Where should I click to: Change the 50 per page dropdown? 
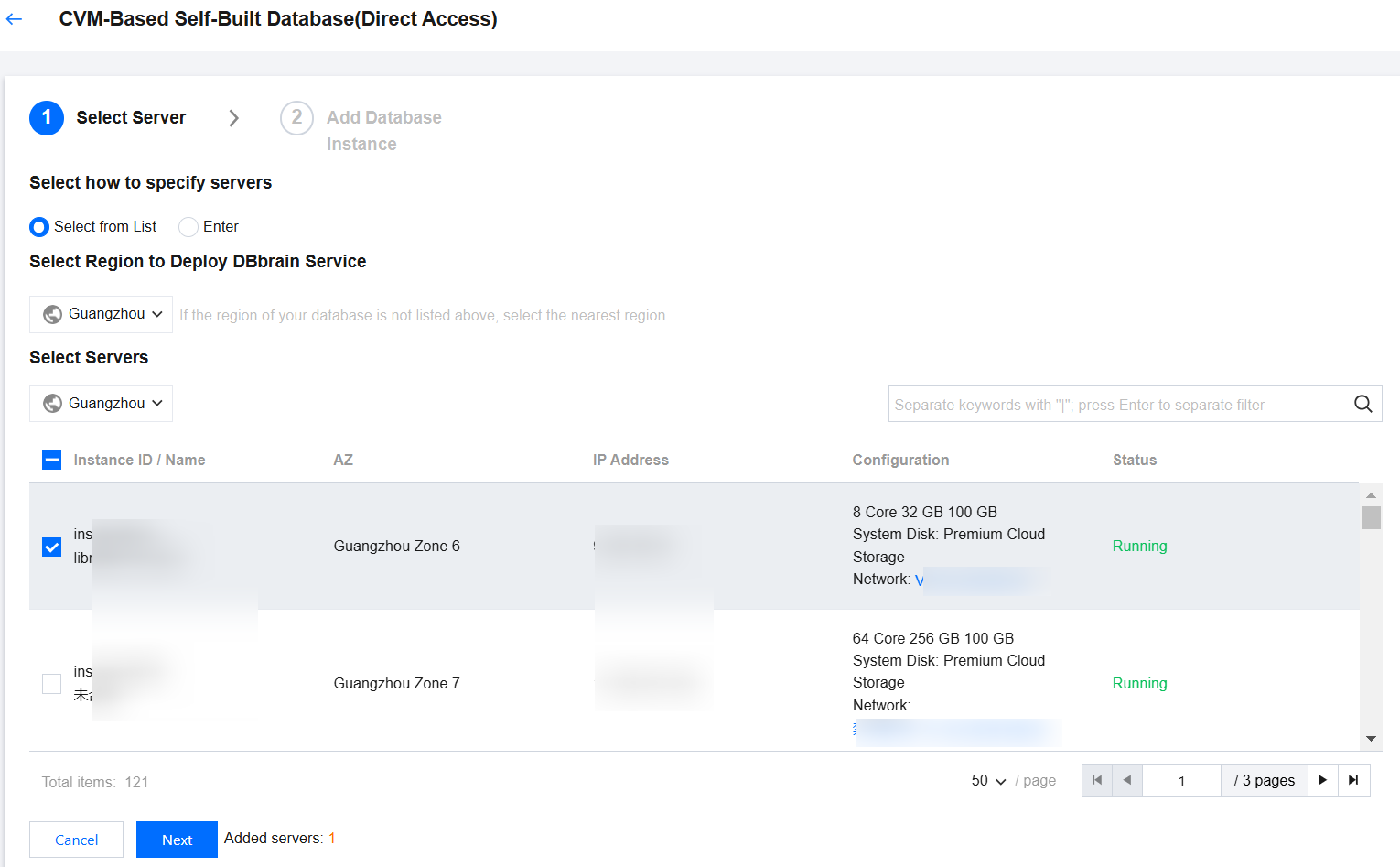[988, 781]
